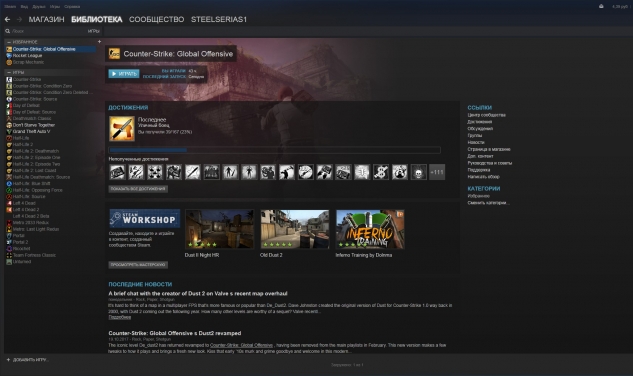Open the Old Dust 2 workshop thumbnail
Image resolution: width=633 pixels, height=376 pixels.
pos(295,229)
